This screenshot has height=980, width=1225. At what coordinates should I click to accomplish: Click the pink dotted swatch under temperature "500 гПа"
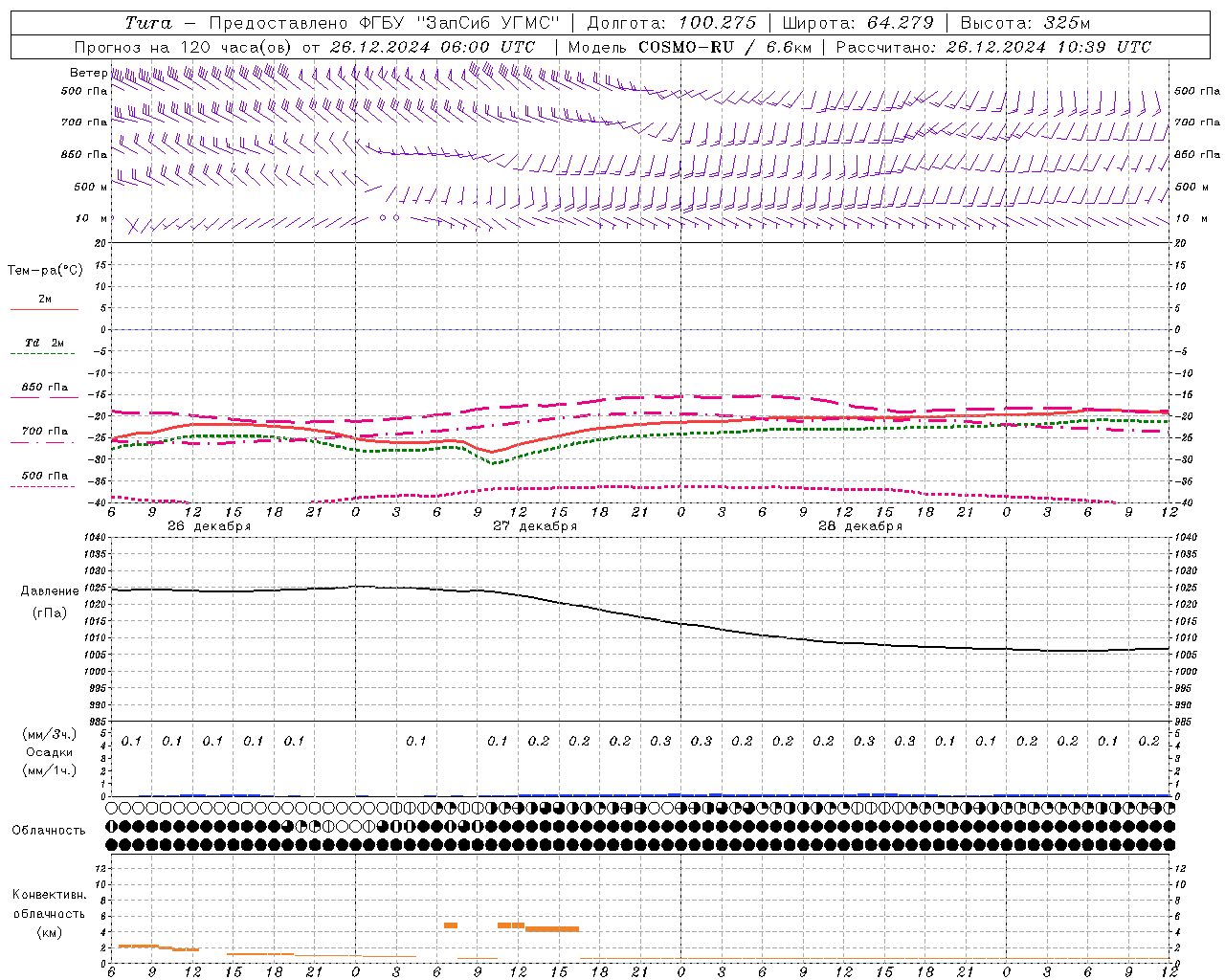coord(42,486)
